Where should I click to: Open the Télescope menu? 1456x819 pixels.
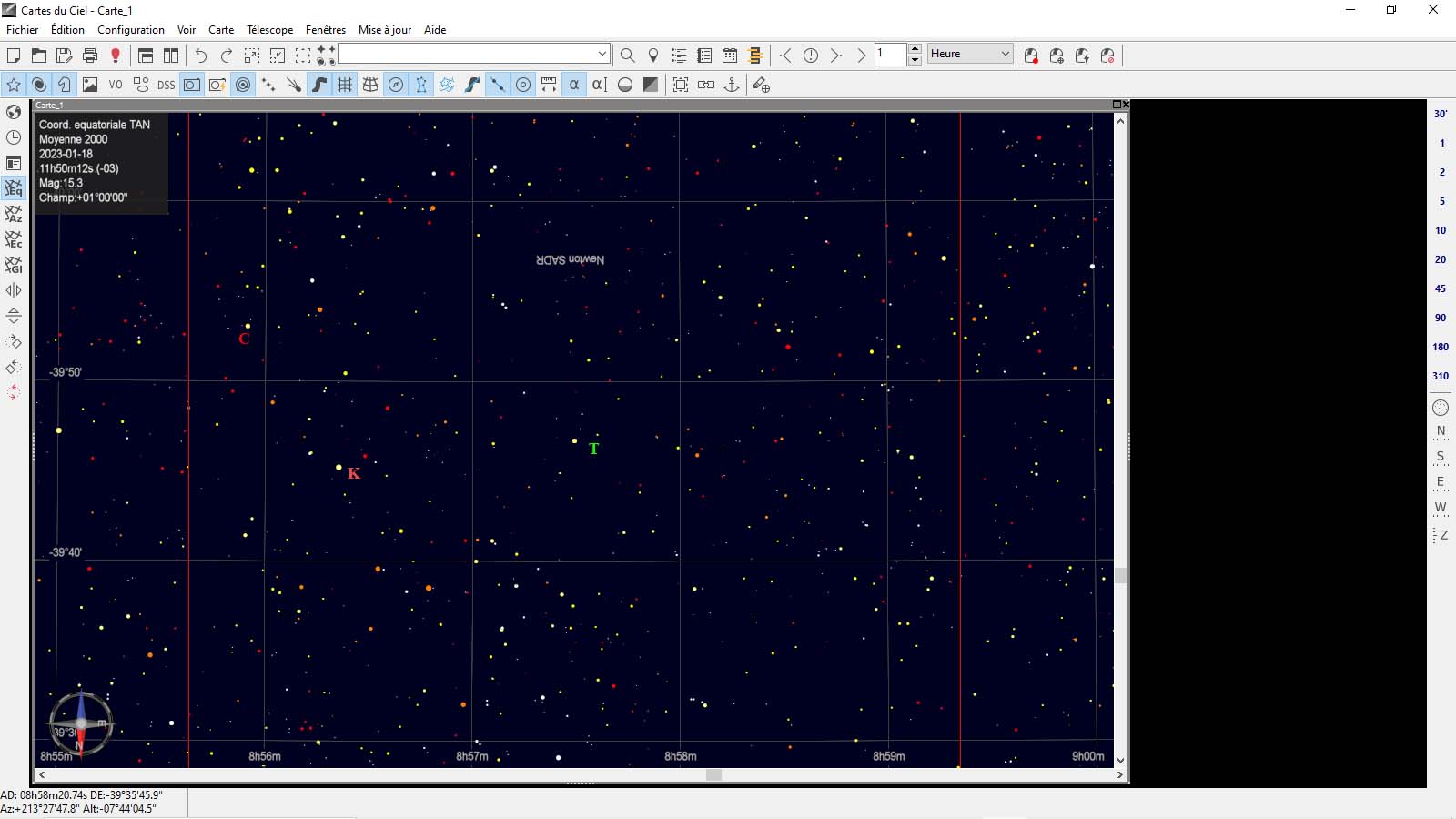269,30
